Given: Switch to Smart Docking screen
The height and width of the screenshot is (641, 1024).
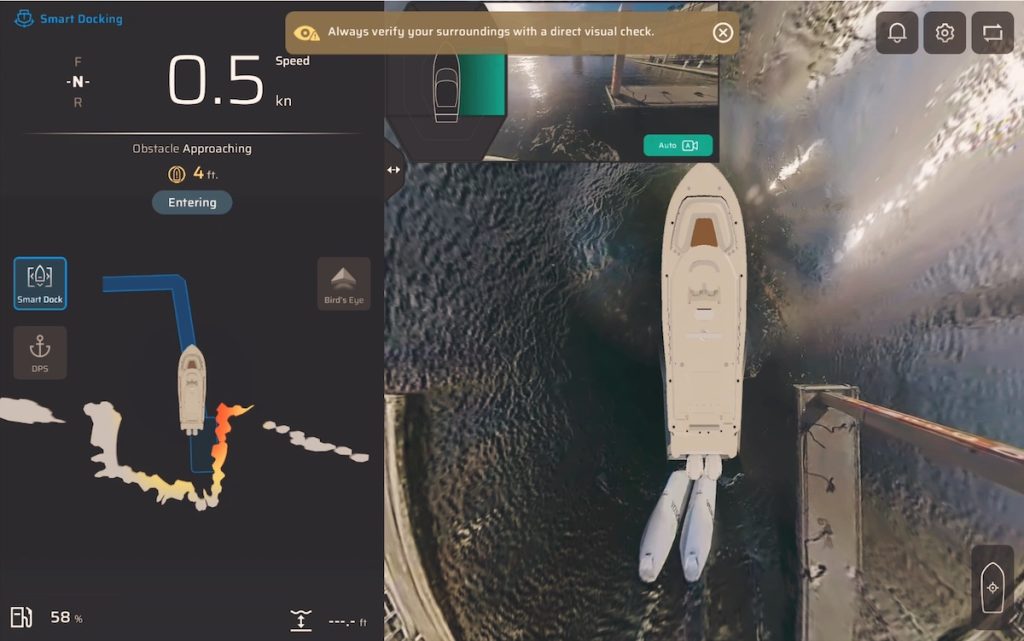Looking at the screenshot, I should (x=66, y=17).
